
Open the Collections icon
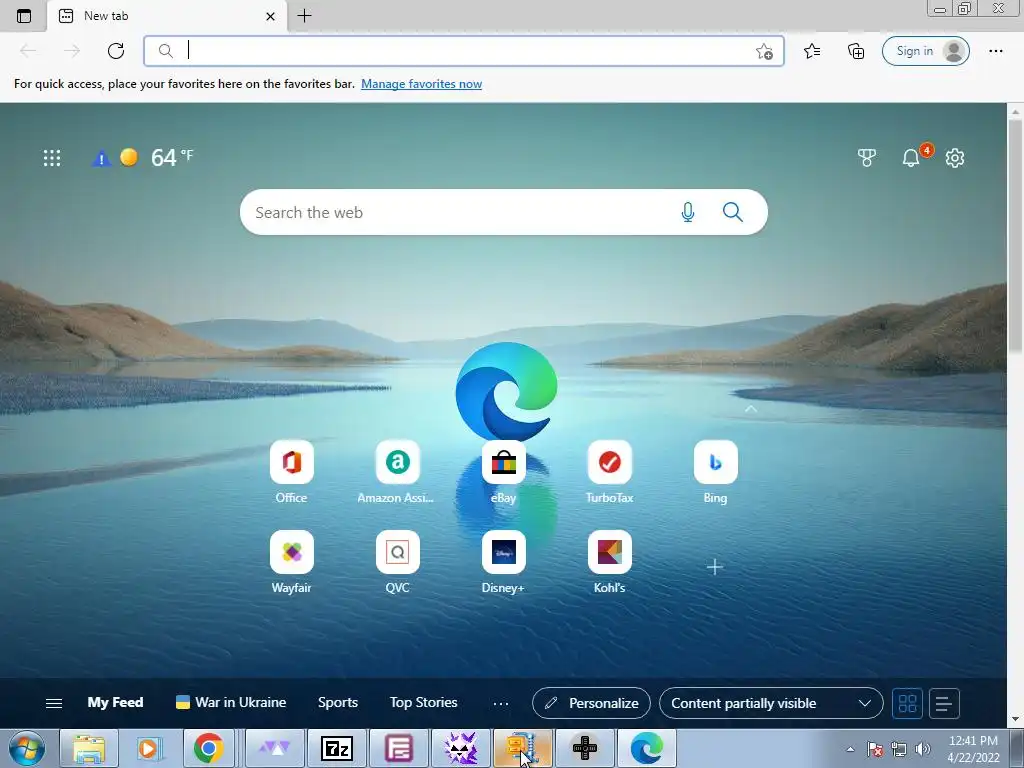[x=856, y=51]
